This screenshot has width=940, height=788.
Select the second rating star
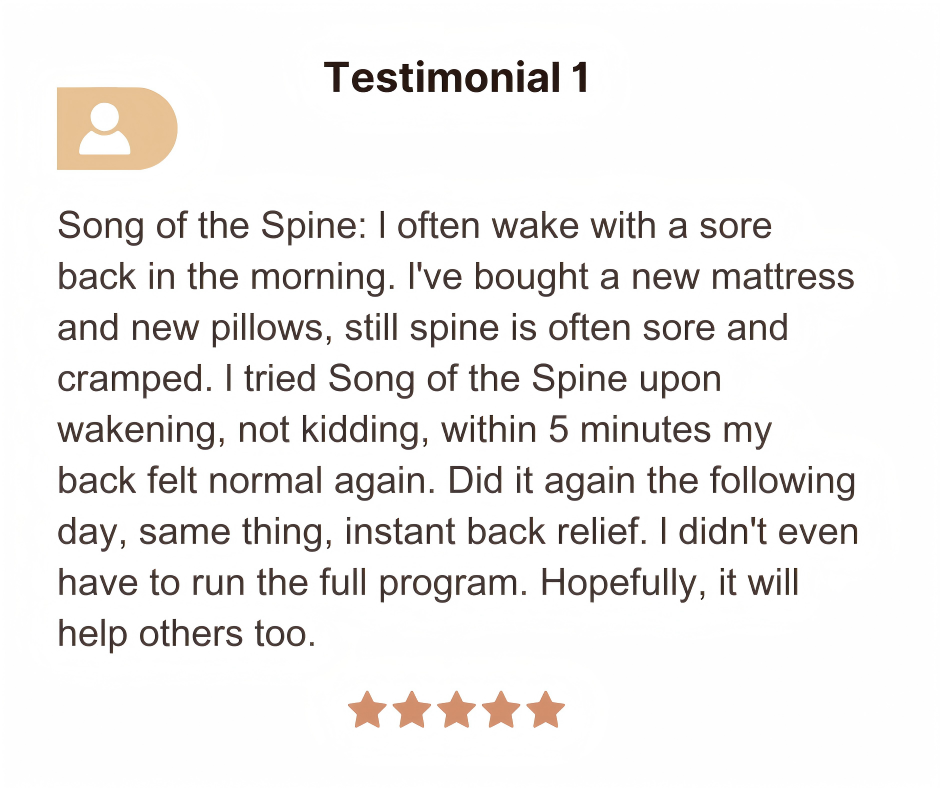coord(412,710)
